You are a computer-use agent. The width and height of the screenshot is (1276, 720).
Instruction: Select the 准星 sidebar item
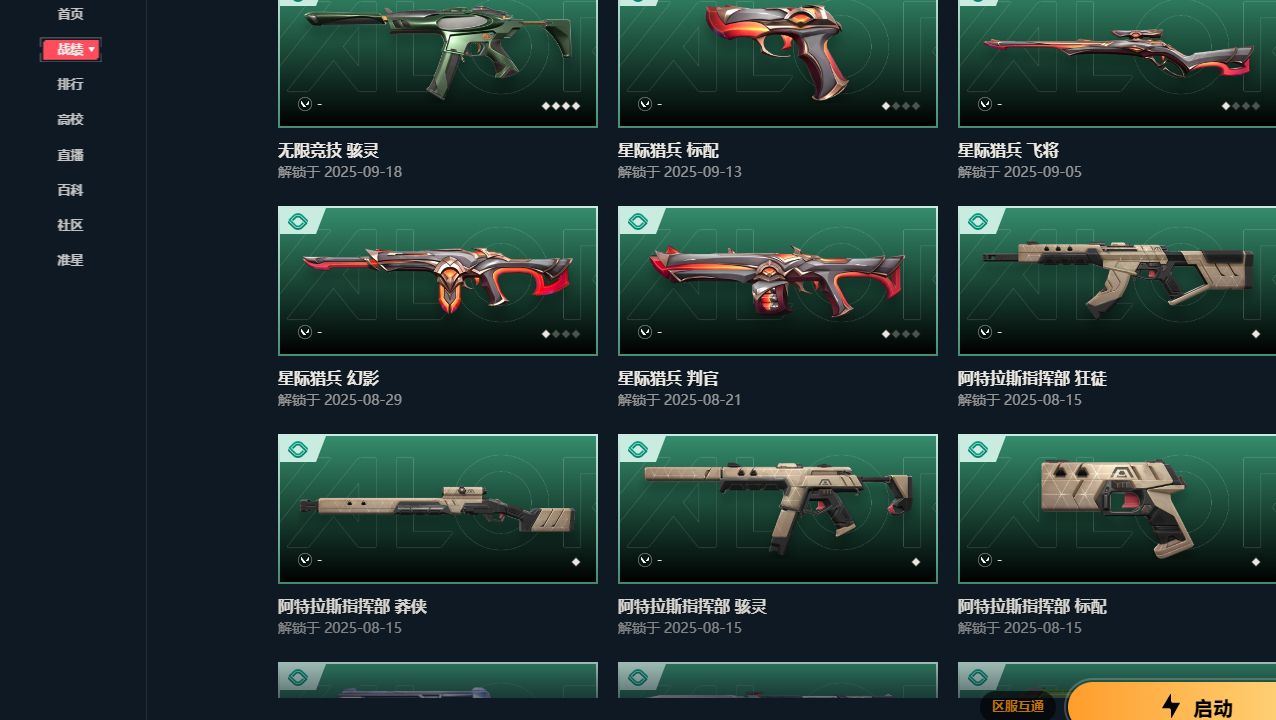click(70, 260)
